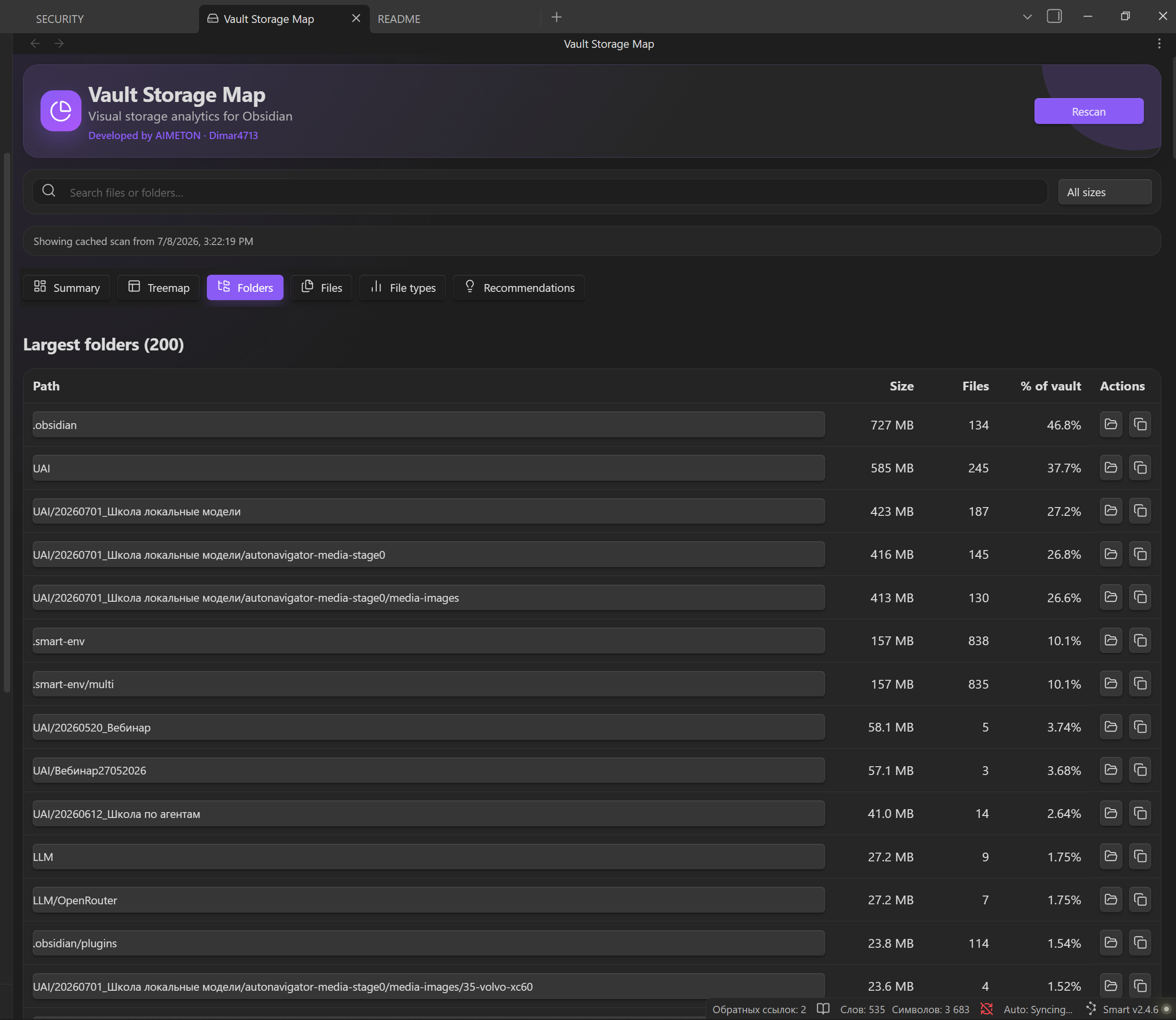The width and height of the screenshot is (1176, 1020).
Task: Select the .smart-env/multi path row
Action: 428,684
